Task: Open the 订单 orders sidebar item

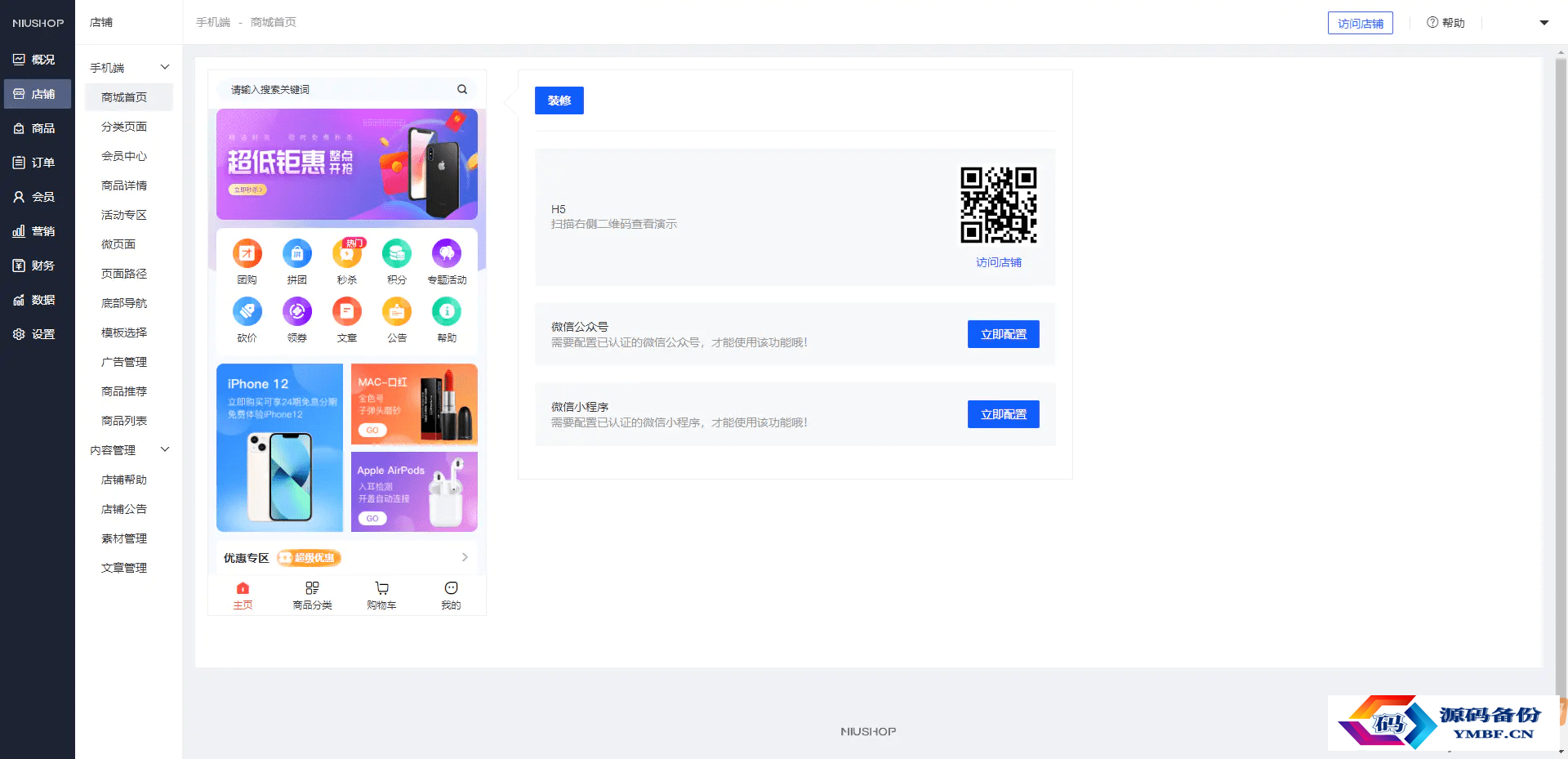Action: tap(37, 163)
